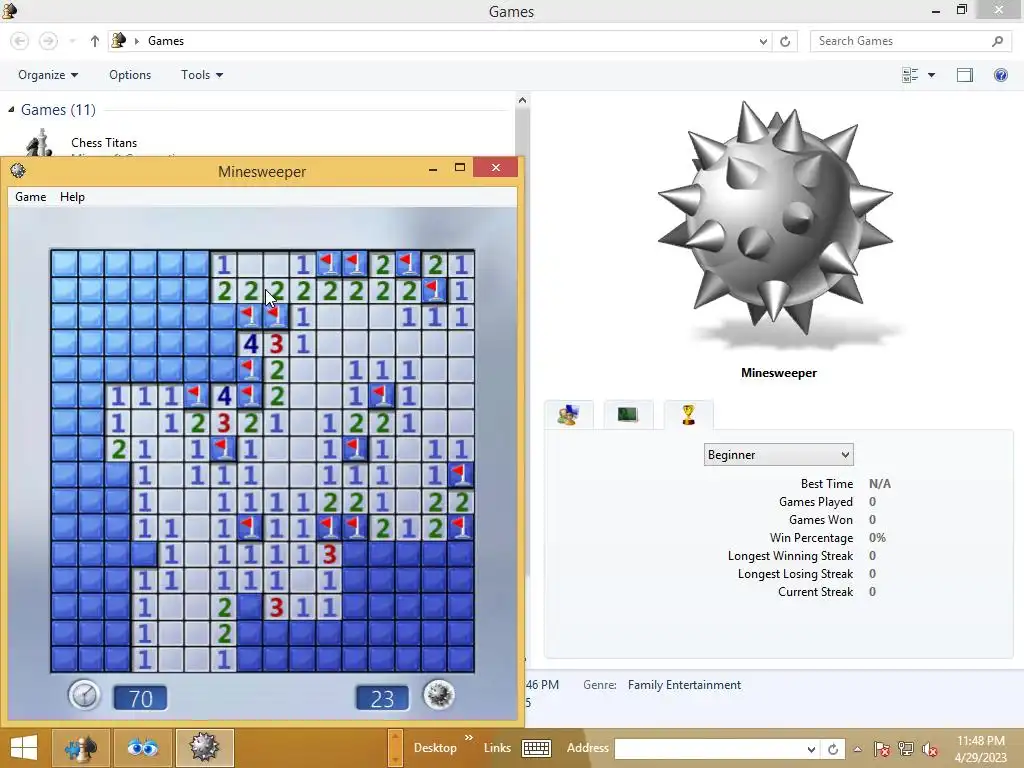This screenshot has width=1024, height=768.
Task: Show hidden tray icons arrow
Action: click(x=857, y=749)
